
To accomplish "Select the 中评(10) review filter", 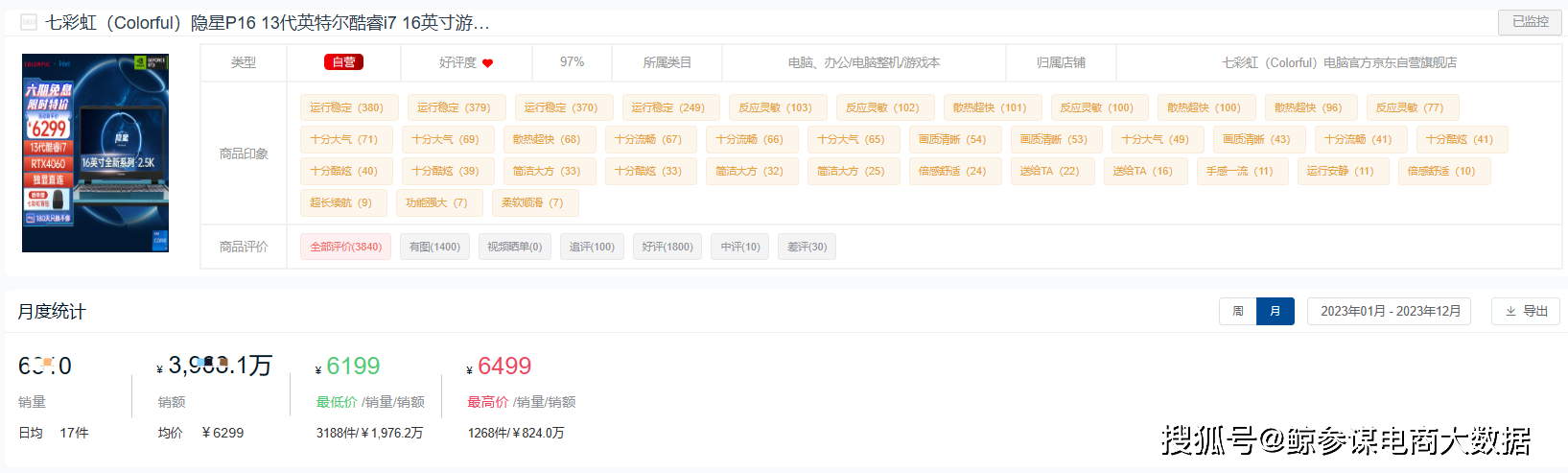I will click(x=739, y=247).
